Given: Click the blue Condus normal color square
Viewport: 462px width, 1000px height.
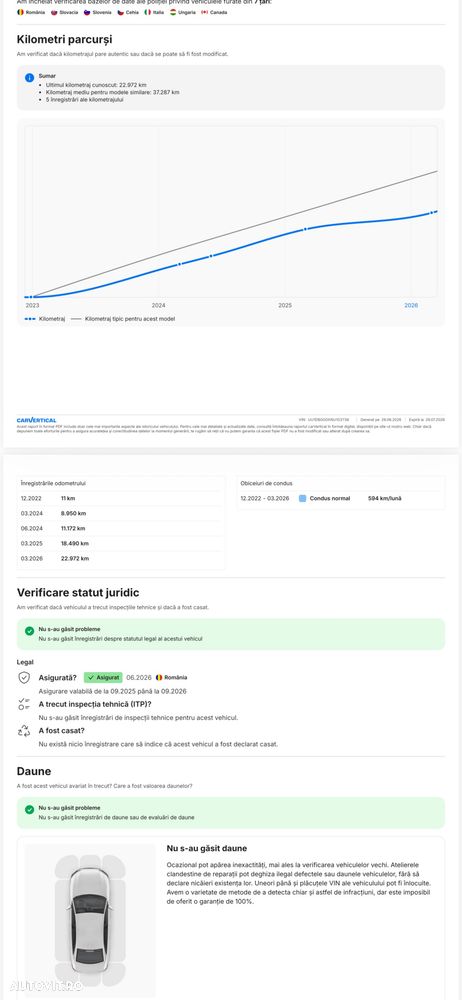Looking at the screenshot, I should tap(302, 498).
